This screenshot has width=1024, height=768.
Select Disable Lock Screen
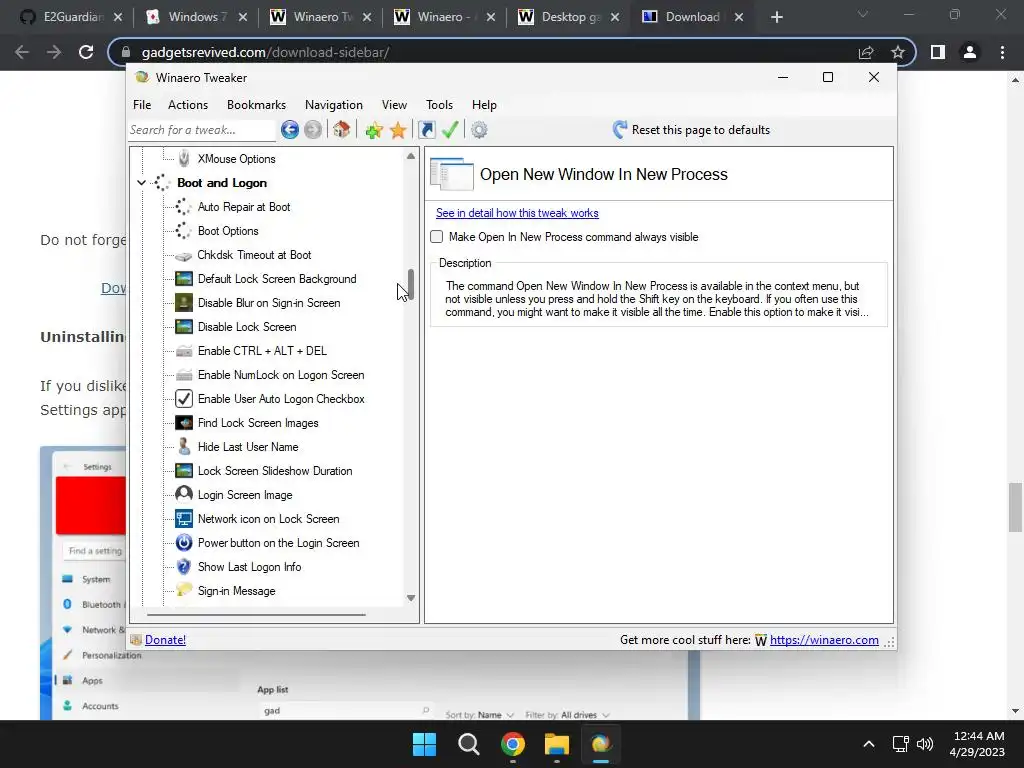pyautogui.click(x=247, y=327)
